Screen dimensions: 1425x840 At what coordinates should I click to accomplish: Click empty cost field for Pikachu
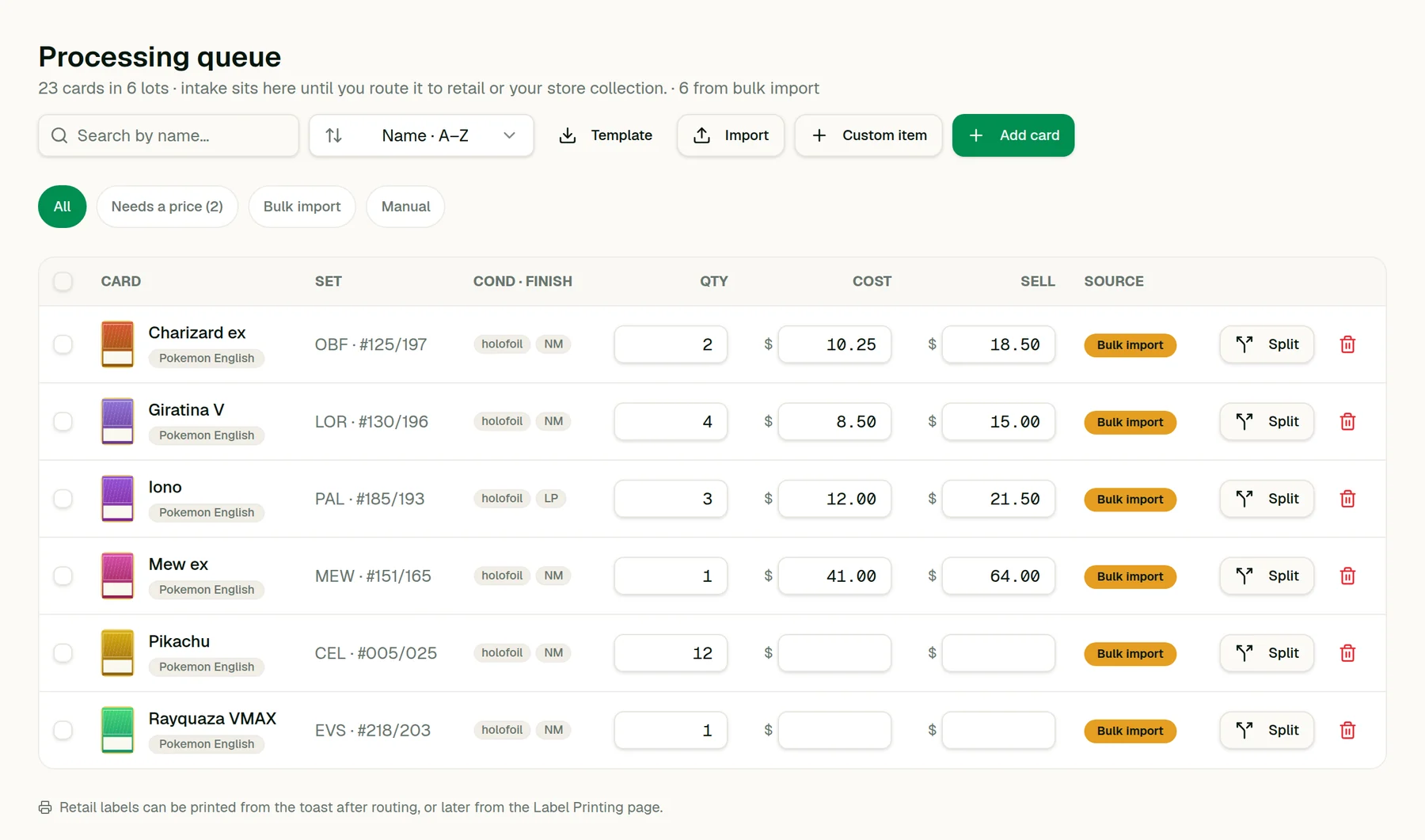tap(834, 653)
